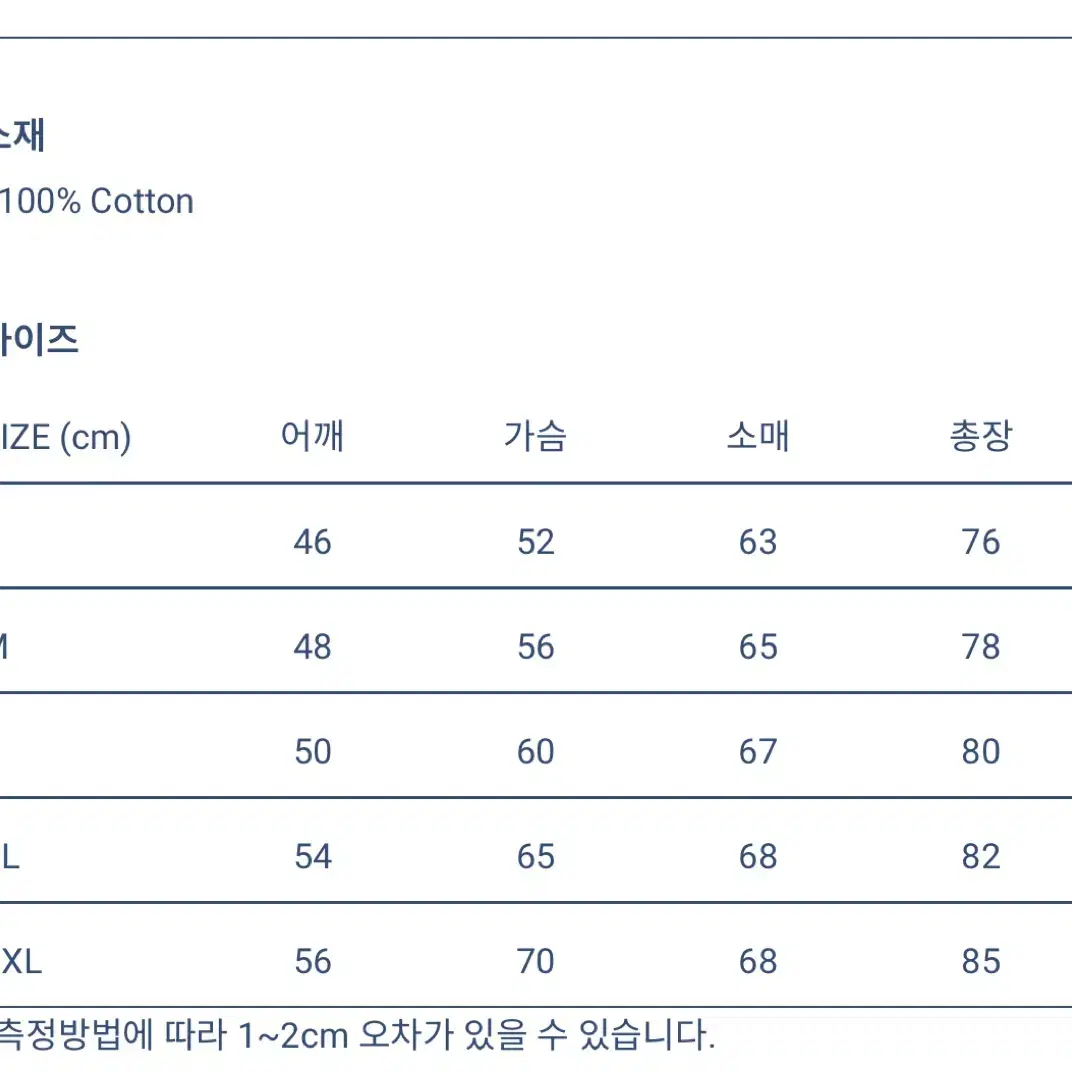This screenshot has width=1072, height=1072.
Task: Select the 총장 column header
Action: pyautogui.click(x=981, y=436)
